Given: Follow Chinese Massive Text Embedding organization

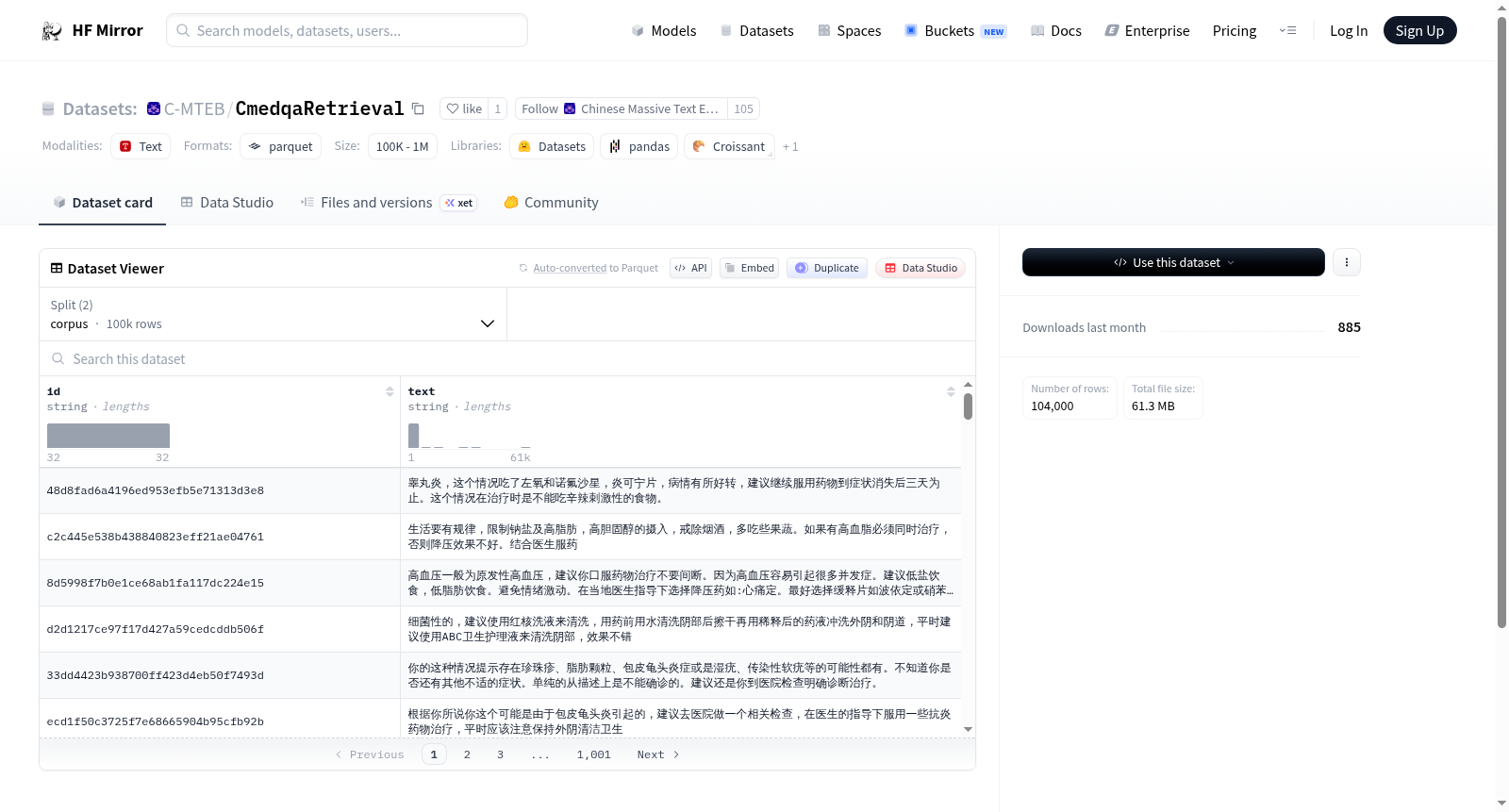Looking at the screenshot, I should click(621, 108).
